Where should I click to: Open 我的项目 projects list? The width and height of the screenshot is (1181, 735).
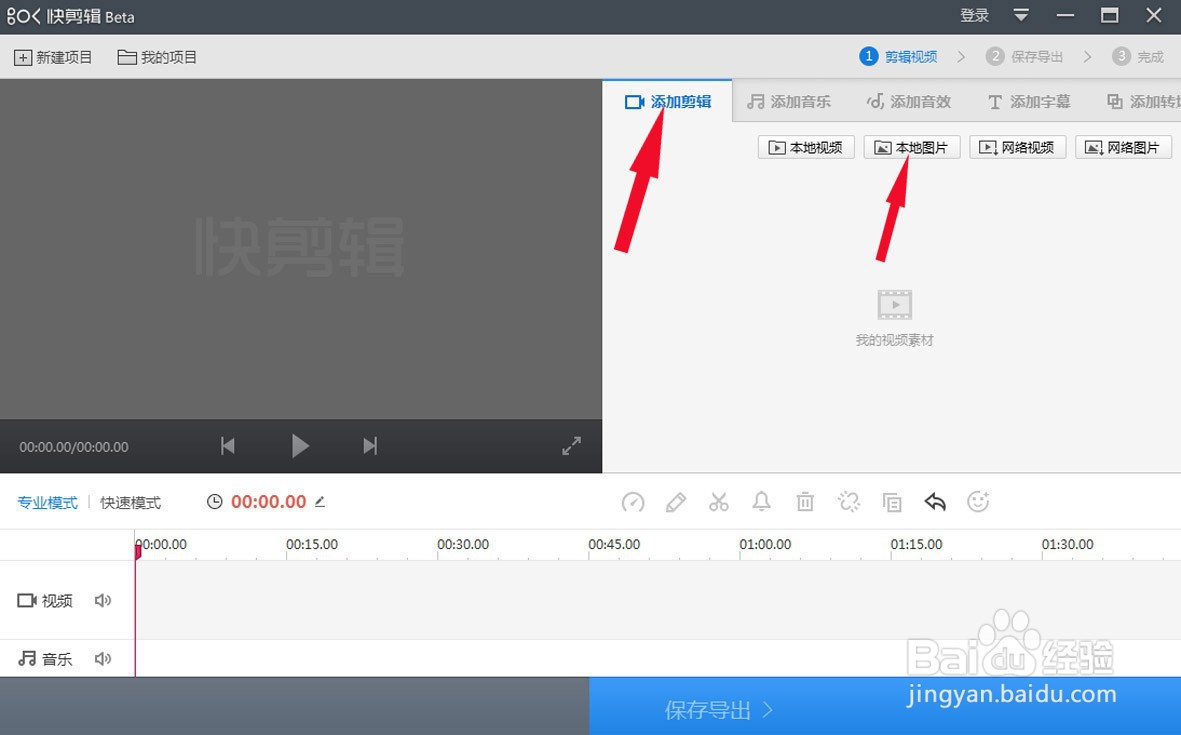(157, 57)
